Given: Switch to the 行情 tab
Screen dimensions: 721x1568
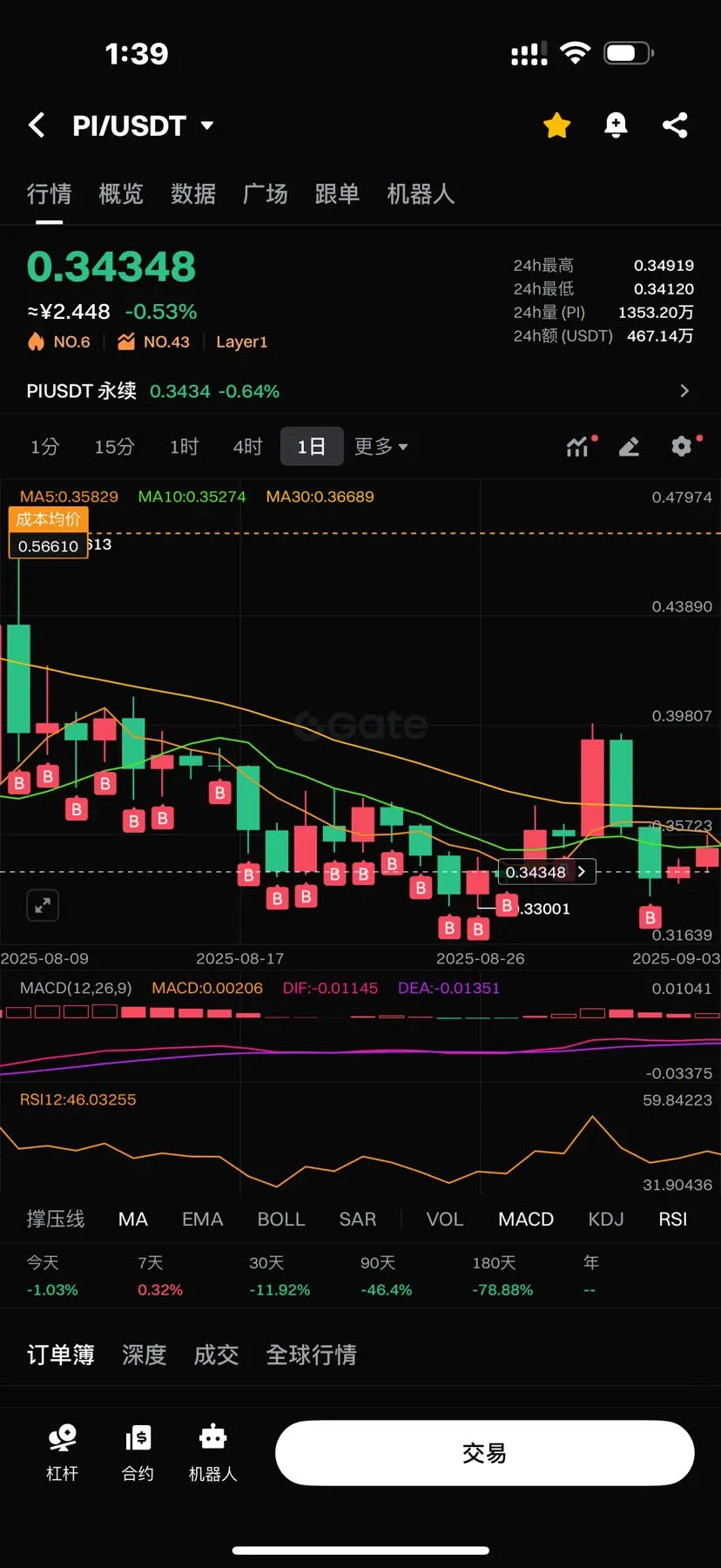Looking at the screenshot, I should point(49,193).
